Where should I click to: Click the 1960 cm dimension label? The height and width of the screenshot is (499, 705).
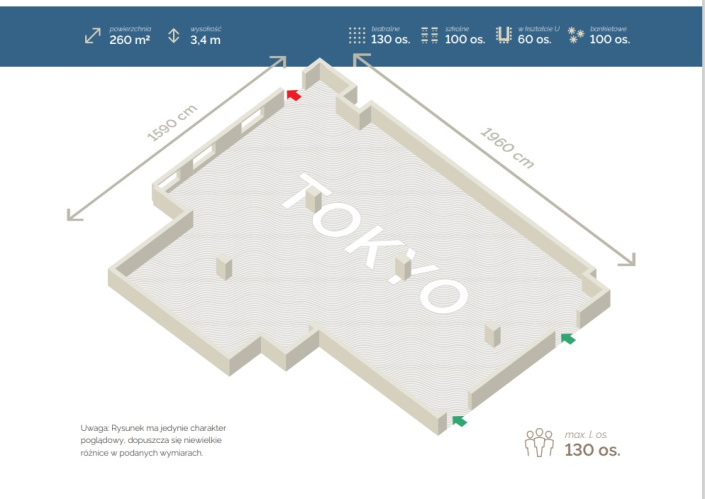507,147
